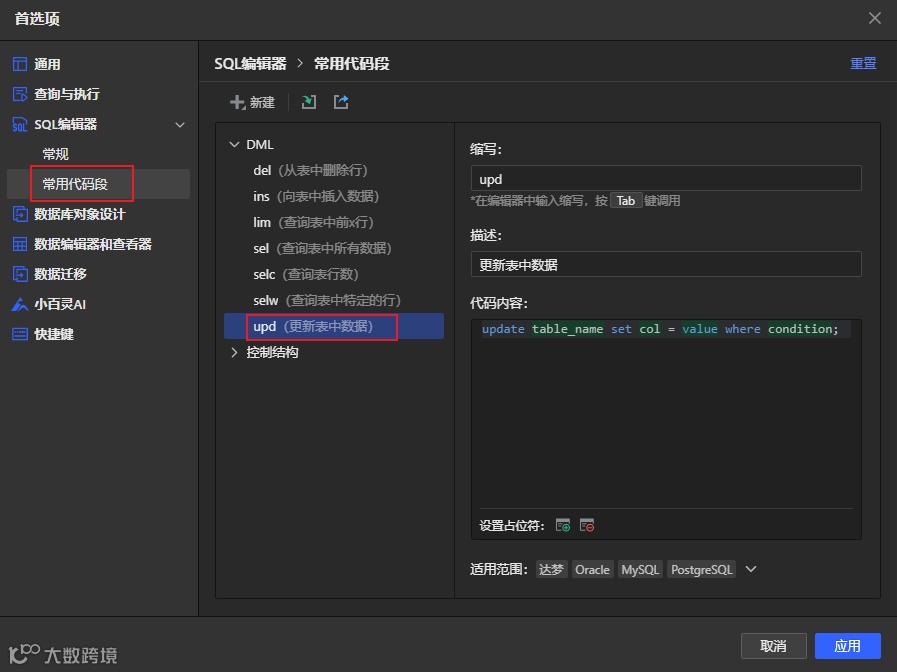Select 常用代码段 in sidebar

98,184
